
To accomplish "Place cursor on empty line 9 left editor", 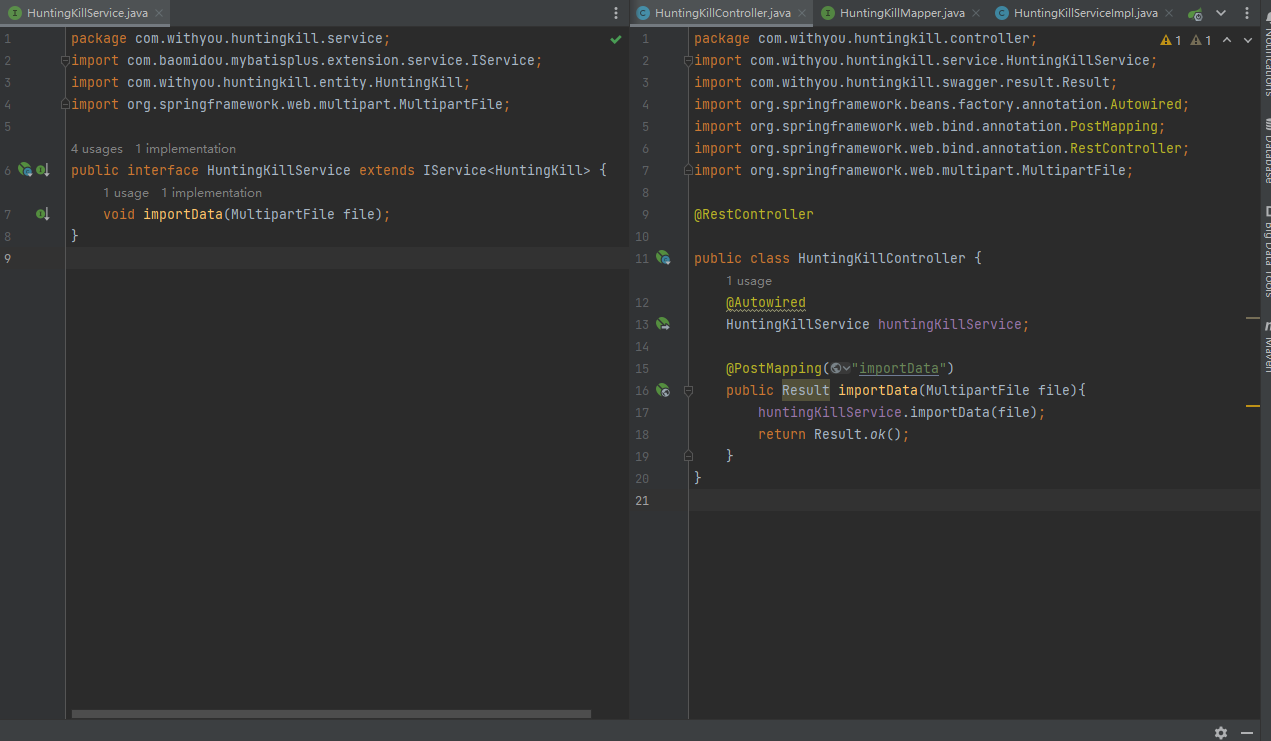I will pos(347,258).
